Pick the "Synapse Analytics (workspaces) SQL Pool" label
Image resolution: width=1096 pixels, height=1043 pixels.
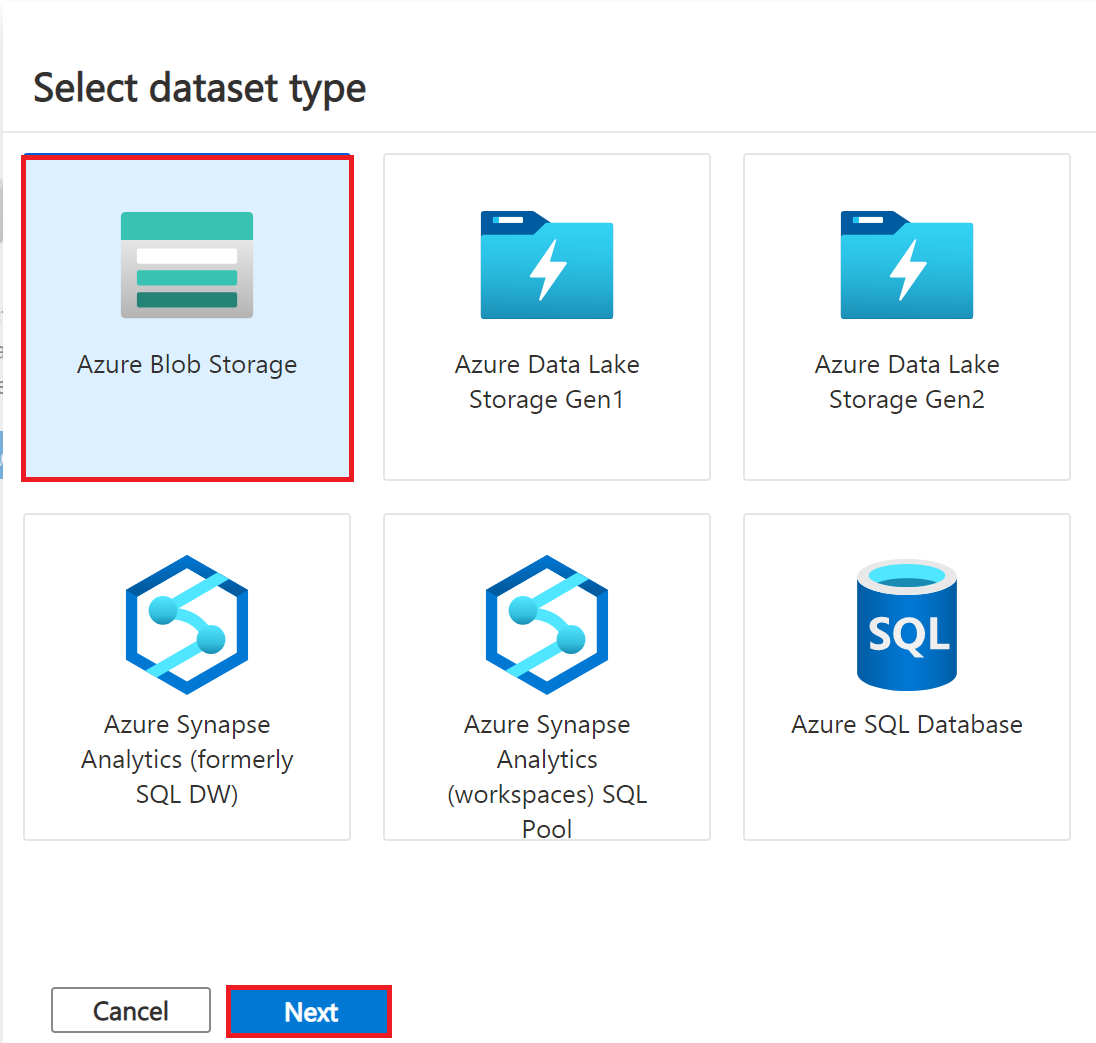(x=547, y=777)
